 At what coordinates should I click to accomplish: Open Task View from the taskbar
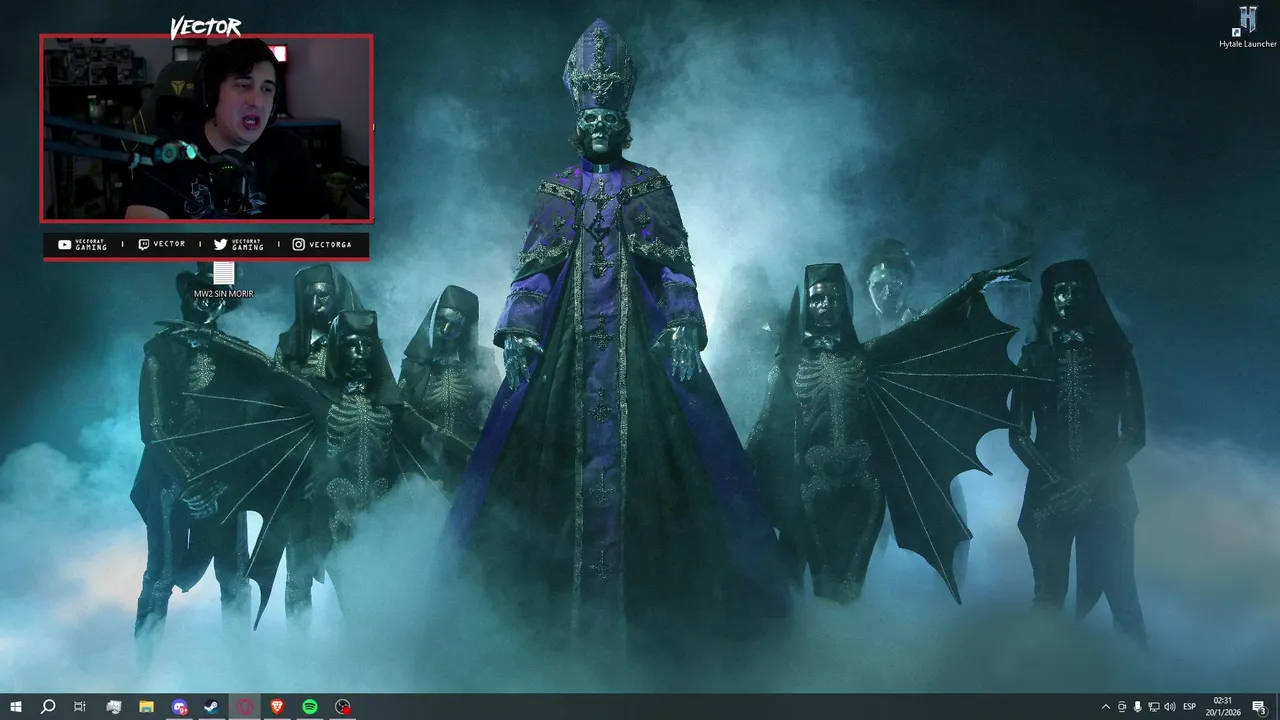pyautogui.click(x=80, y=707)
